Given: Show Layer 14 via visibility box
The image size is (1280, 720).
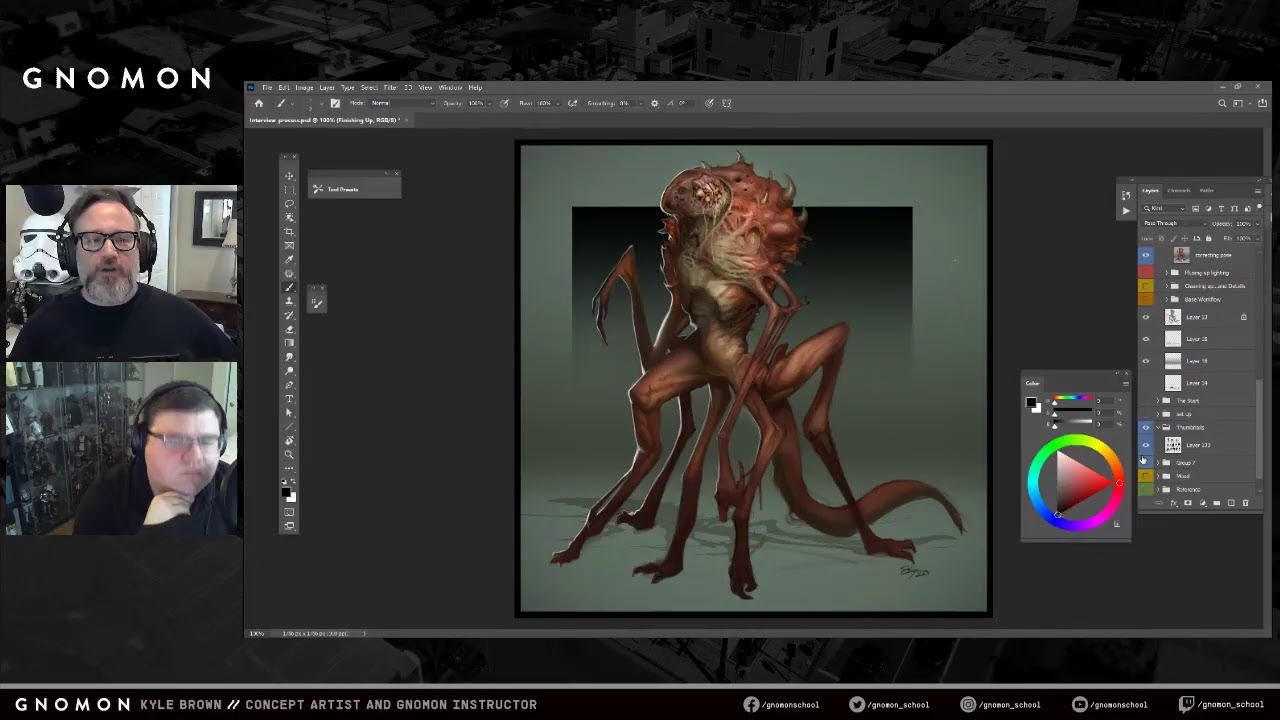Looking at the screenshot, I should tap(1146, 383).
